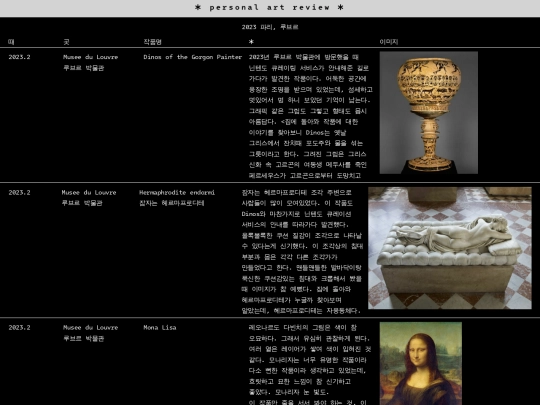
Task: Select the date 2023.2 in the Dinos row
Action: pyautogui.click(x=19, y=57)
